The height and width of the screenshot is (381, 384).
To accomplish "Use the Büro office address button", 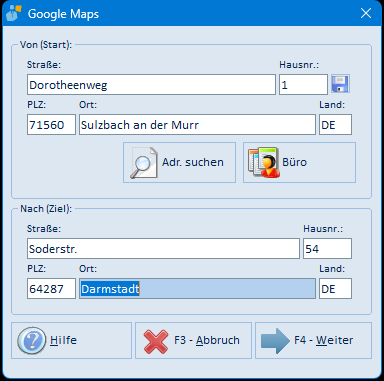I will click(x=299, y=162).
